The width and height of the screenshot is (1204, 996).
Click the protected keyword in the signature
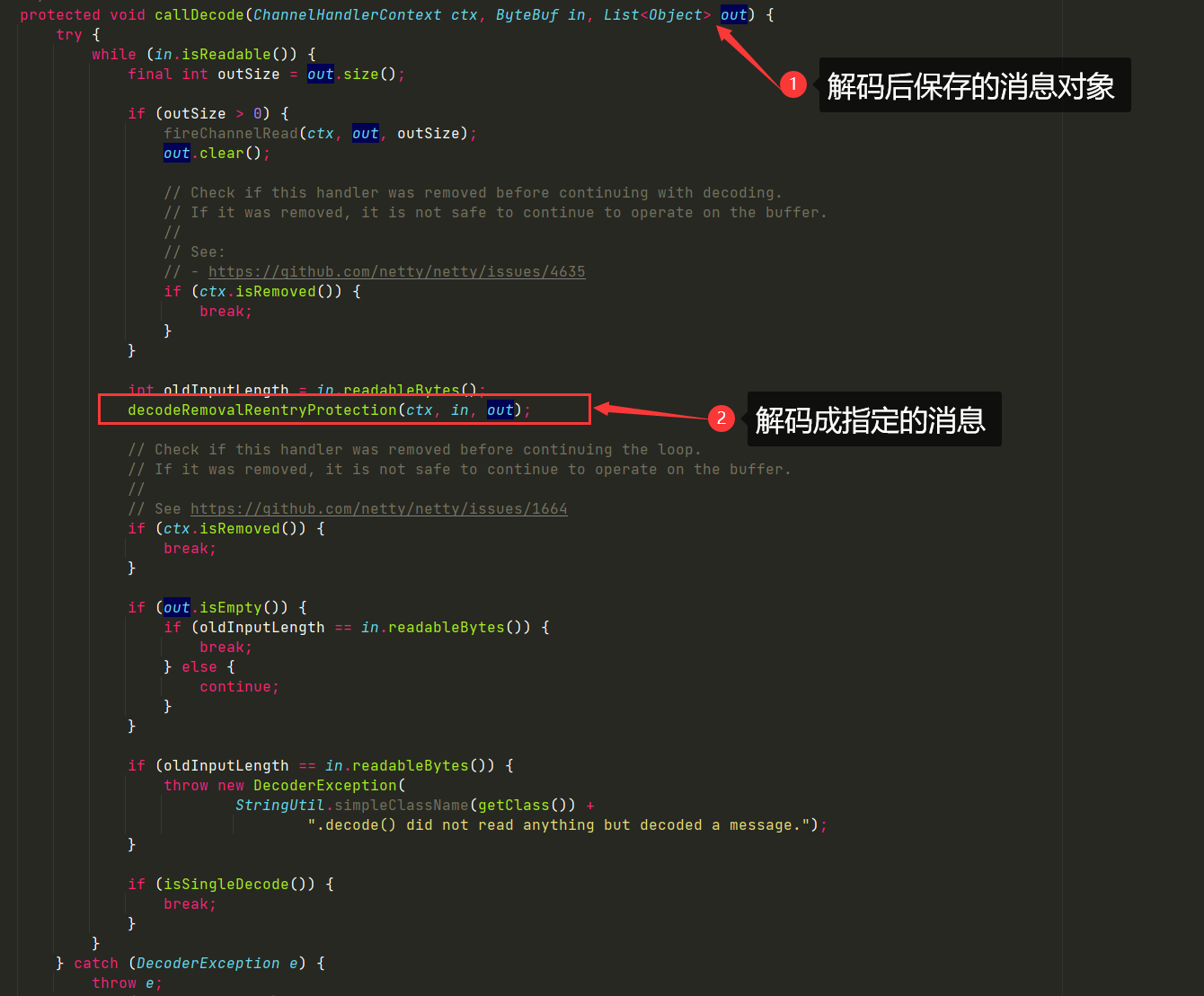click(x=60, y=14)
